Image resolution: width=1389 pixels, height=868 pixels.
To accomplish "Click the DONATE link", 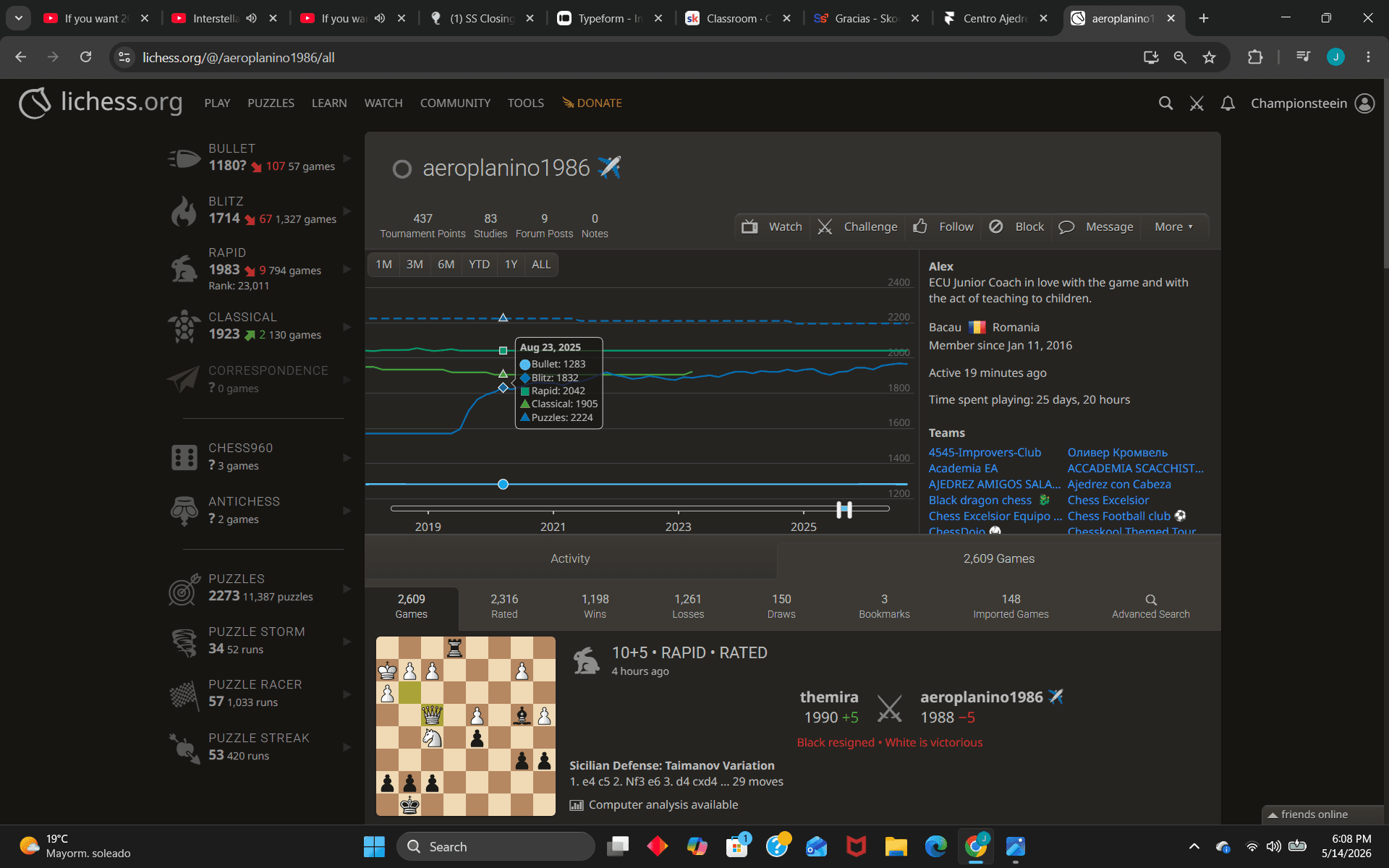I will (592, 103).
